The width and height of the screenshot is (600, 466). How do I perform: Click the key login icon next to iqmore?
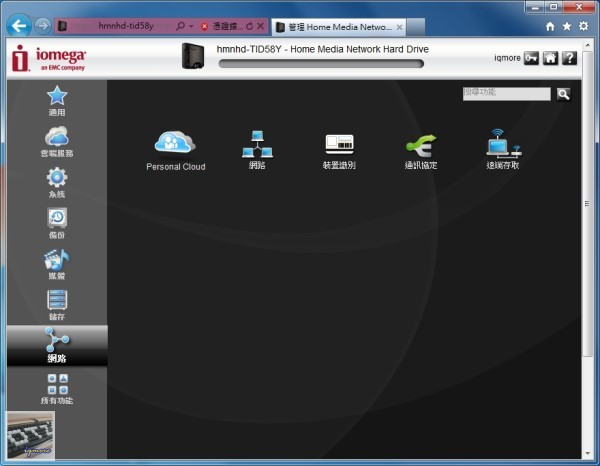[531, 58]
